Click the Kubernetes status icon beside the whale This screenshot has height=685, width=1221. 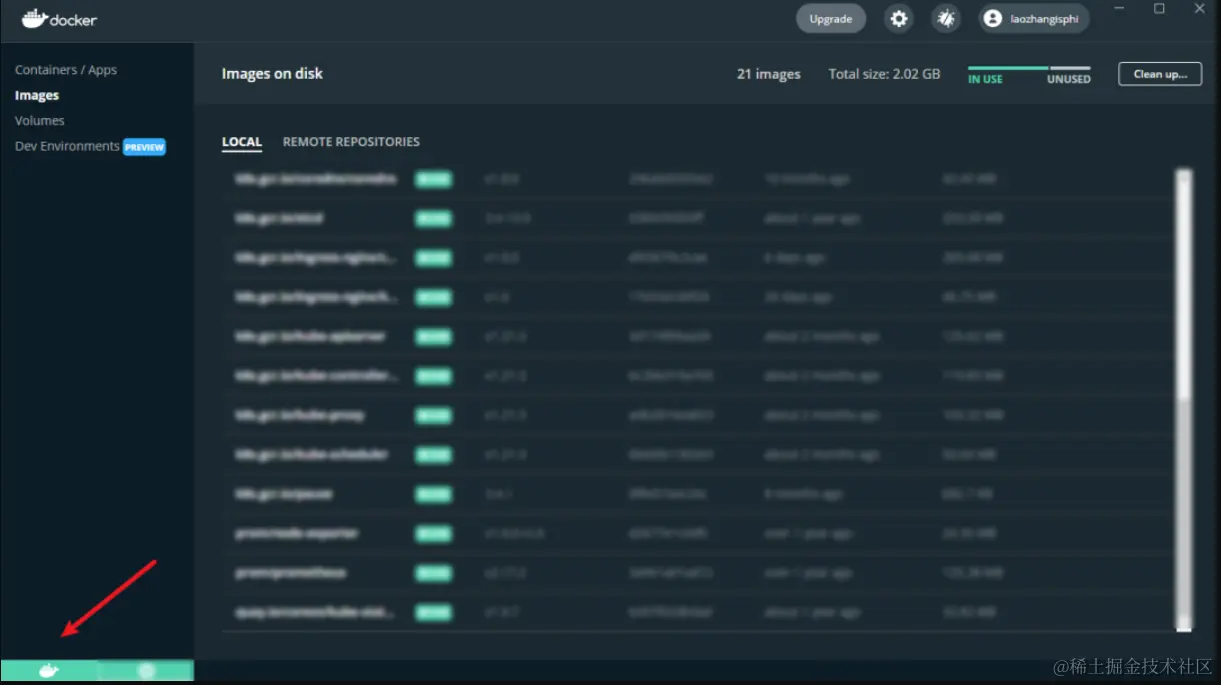coord(146,671)
